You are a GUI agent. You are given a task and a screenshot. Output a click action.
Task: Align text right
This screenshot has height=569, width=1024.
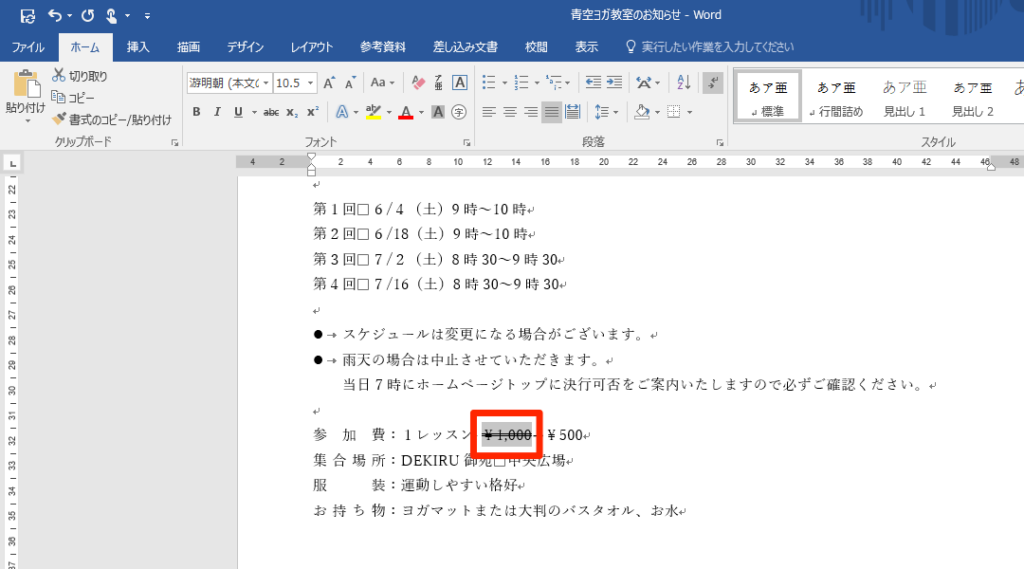tap(531, 112)
